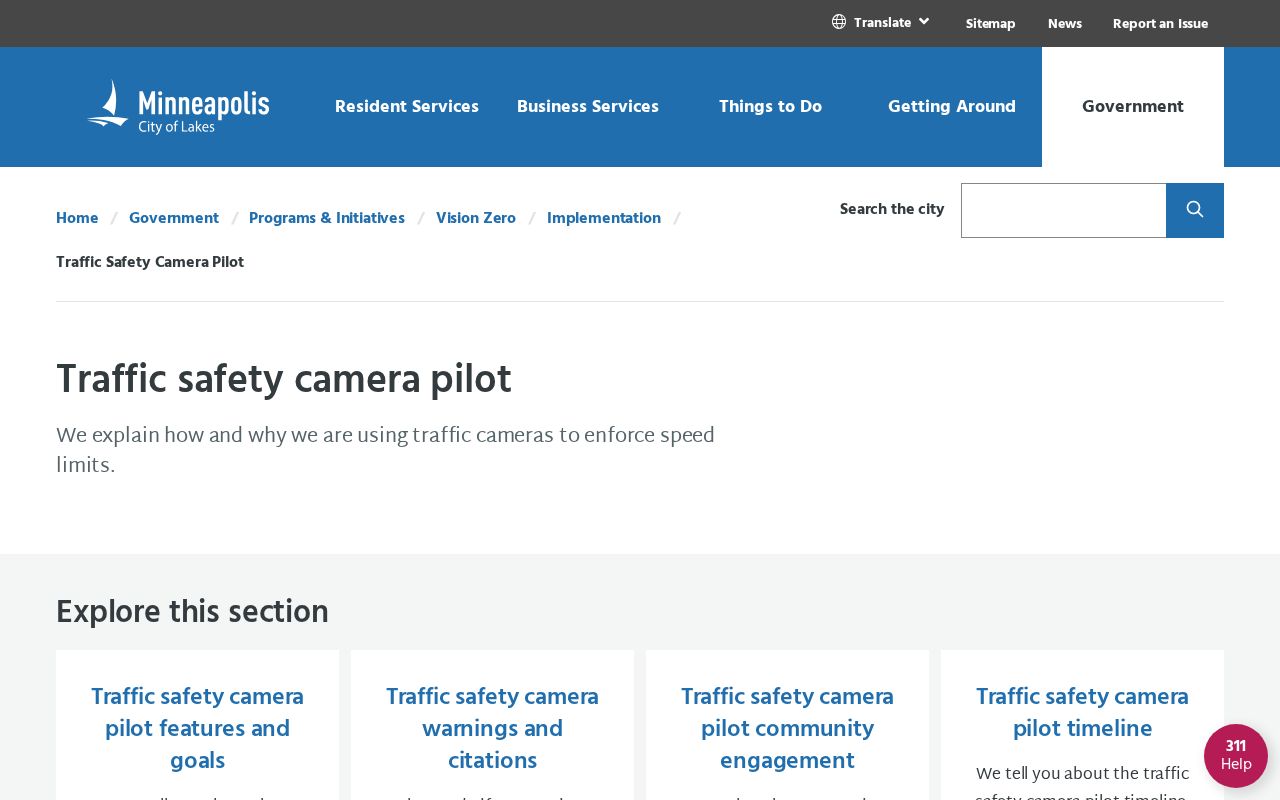
Task: Click Report an Issue link
Action: coord(1160,23)
